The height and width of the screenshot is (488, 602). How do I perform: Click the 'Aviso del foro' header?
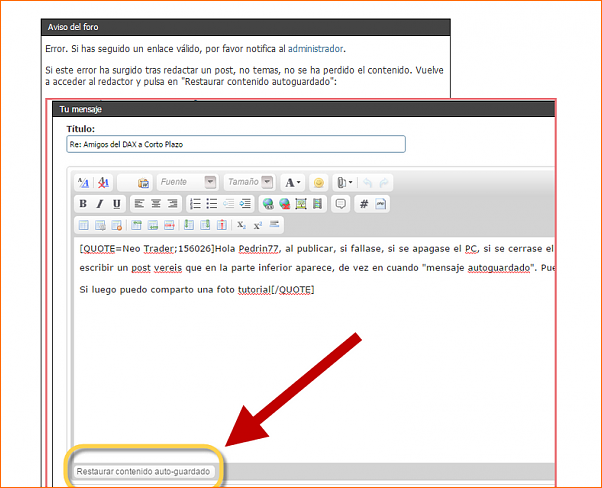coord(246,27)
